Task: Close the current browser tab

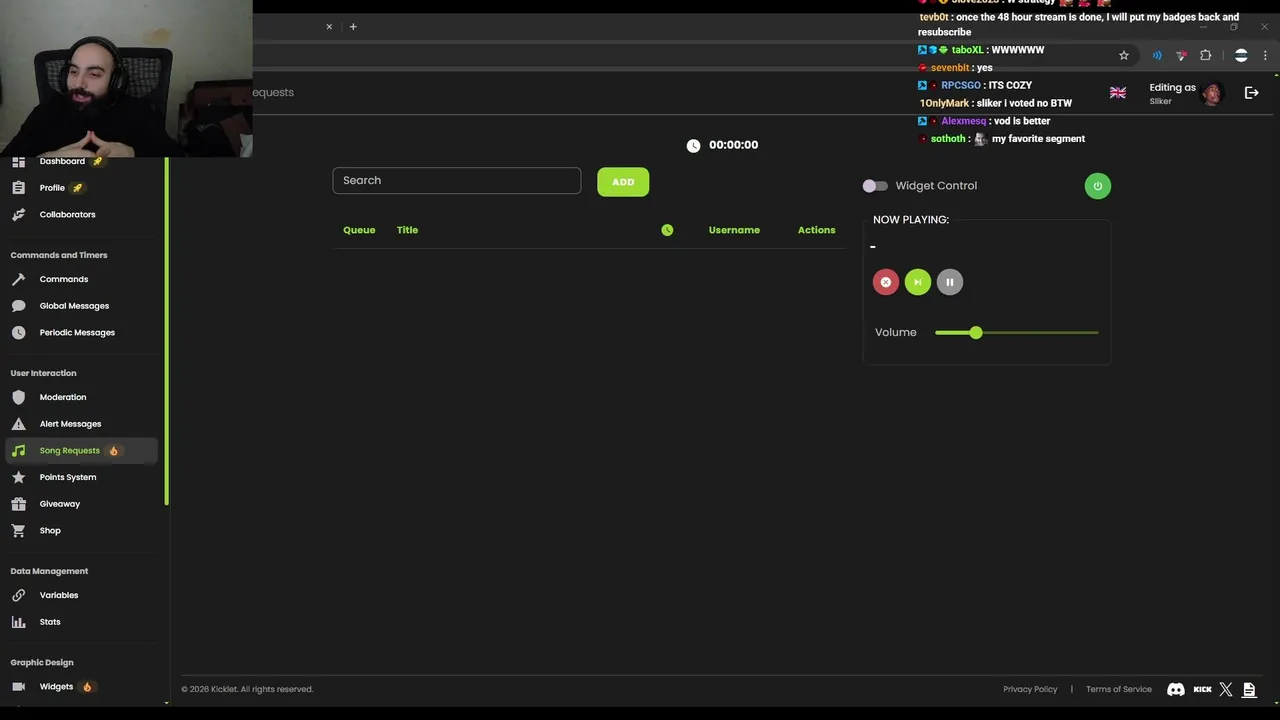Action: point(329,26)
